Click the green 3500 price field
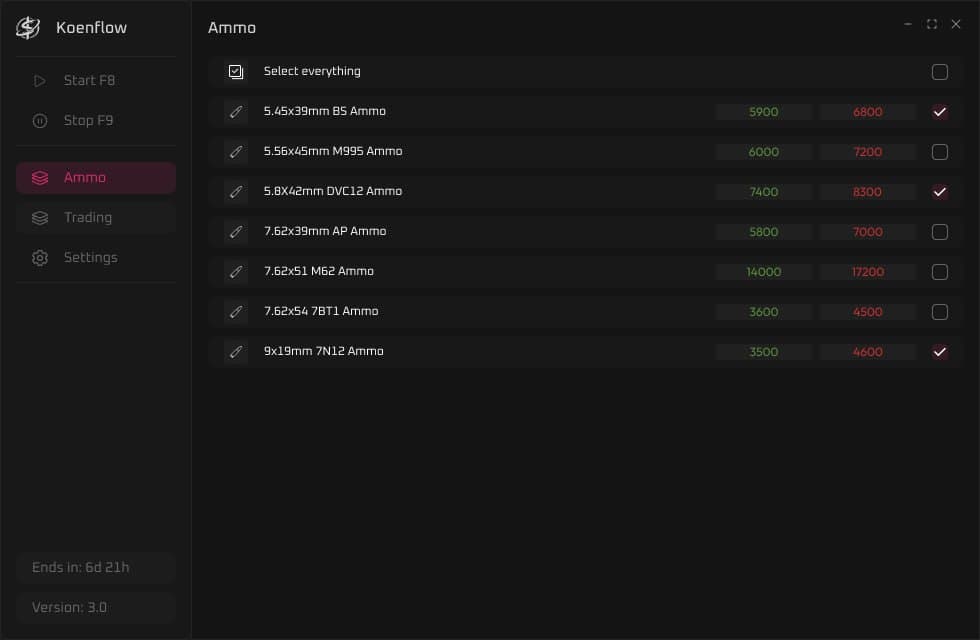This screenshot has height=640, width=980. (x=764, y=352)
